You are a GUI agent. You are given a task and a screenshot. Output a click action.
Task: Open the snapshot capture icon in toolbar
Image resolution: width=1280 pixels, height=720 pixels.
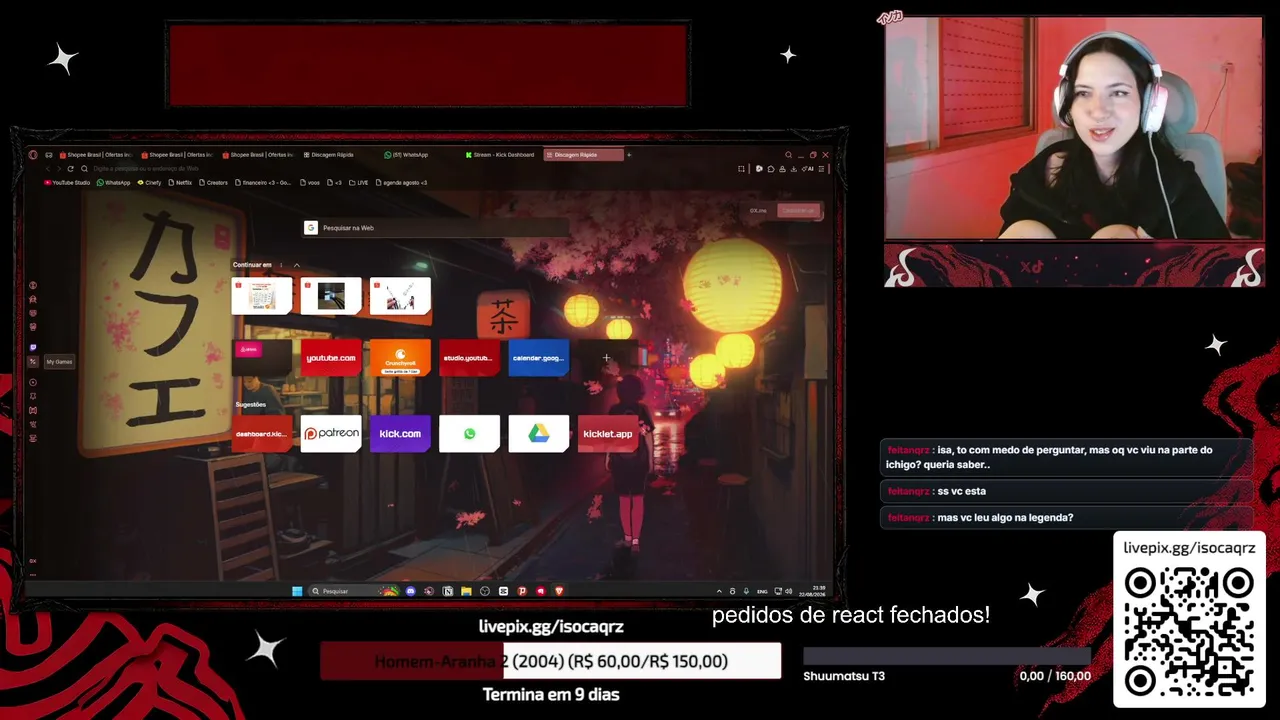point(741,169)
